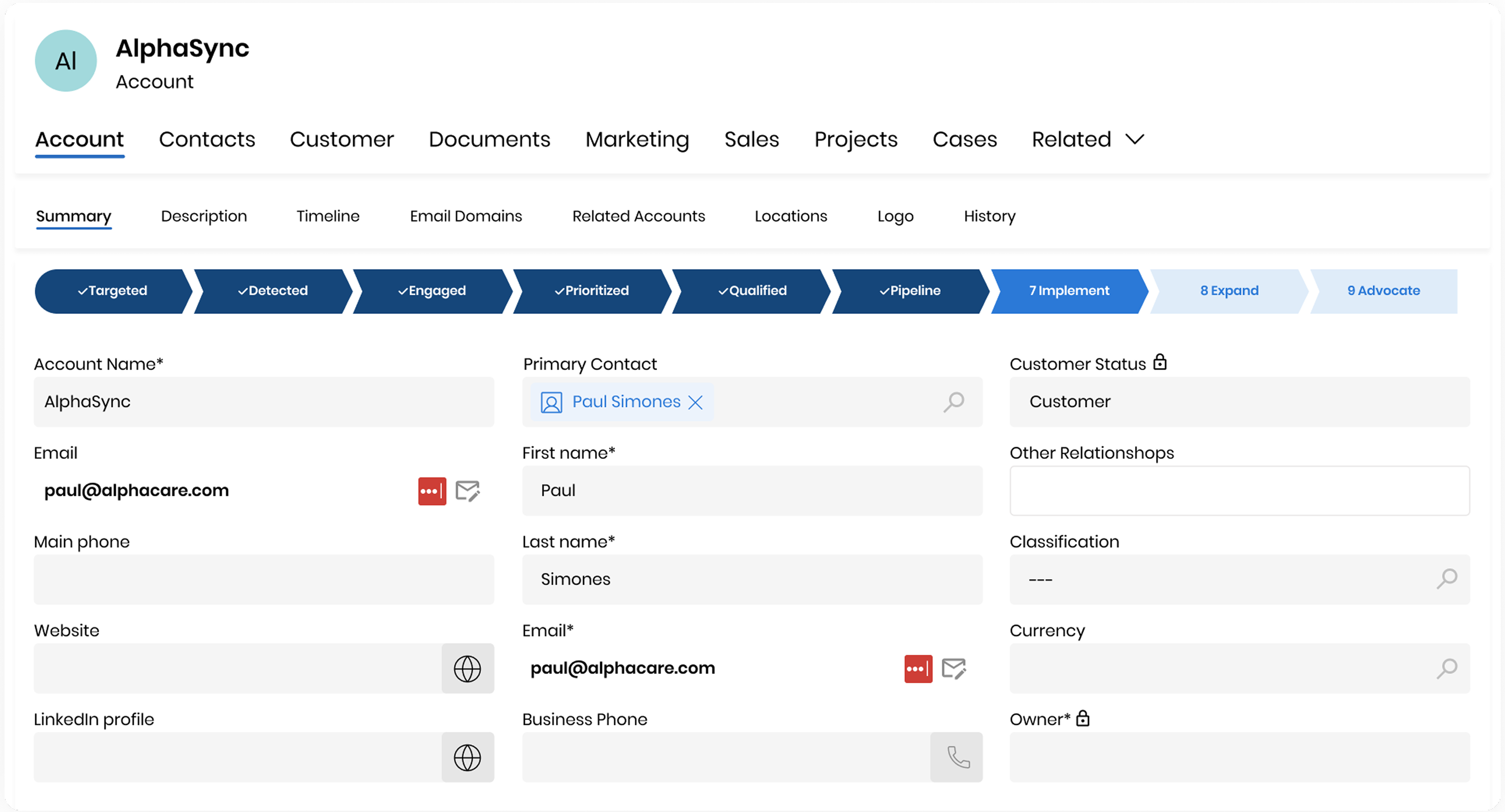This screenshot has height=812, width=1505.
Task: Remove Paul Simones from Primary Contact
Action: click(x=695, y=402)
